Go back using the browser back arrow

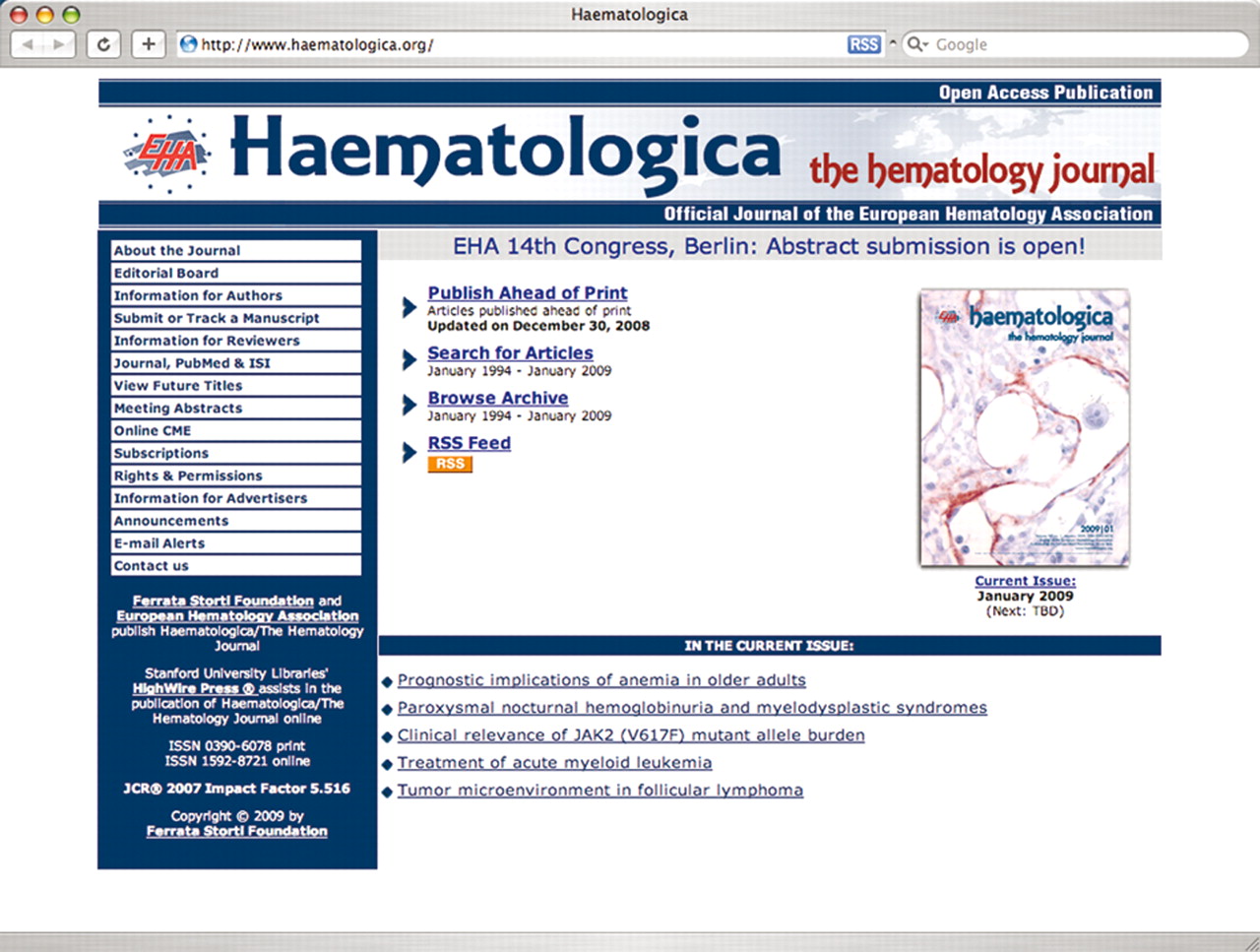point(28,44)
